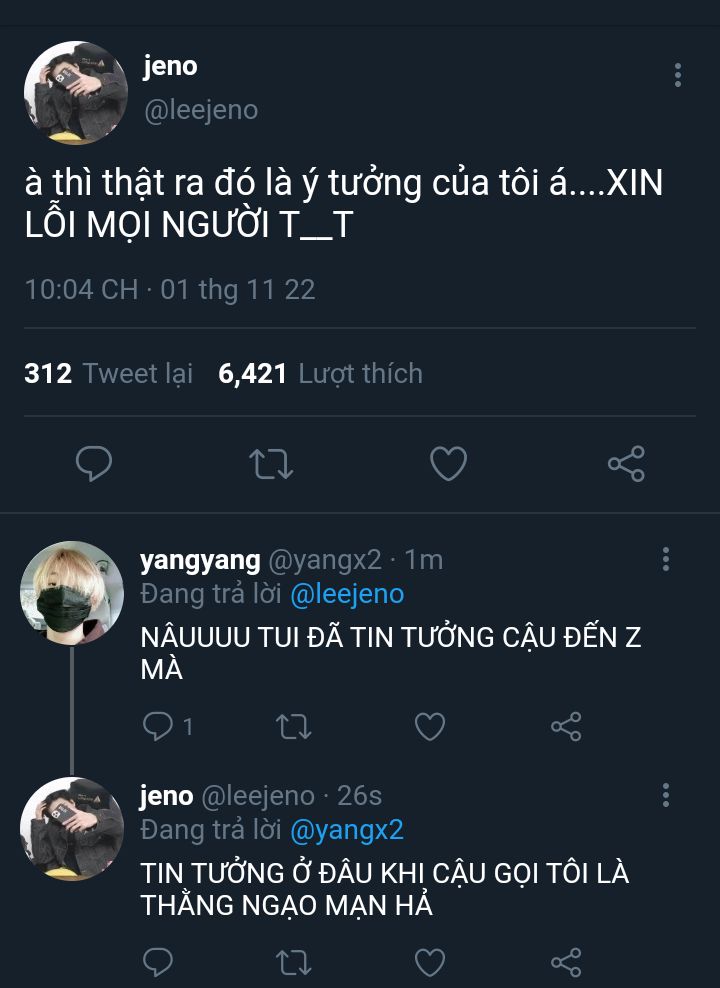
Task: View the 312 Tweet lại list
Action: (x=108, y=373)
